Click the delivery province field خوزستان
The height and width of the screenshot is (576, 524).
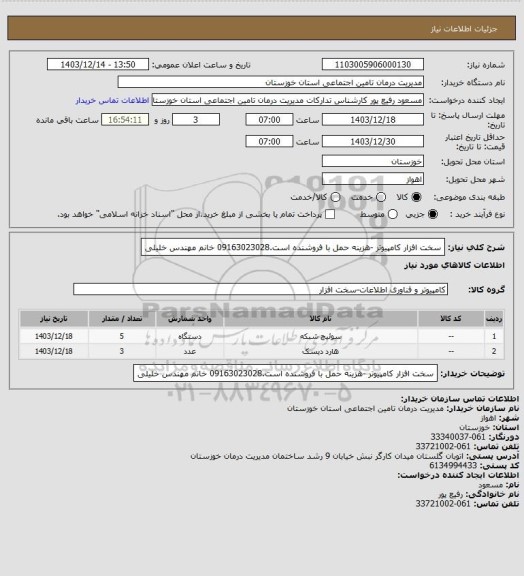pos(373,161)
